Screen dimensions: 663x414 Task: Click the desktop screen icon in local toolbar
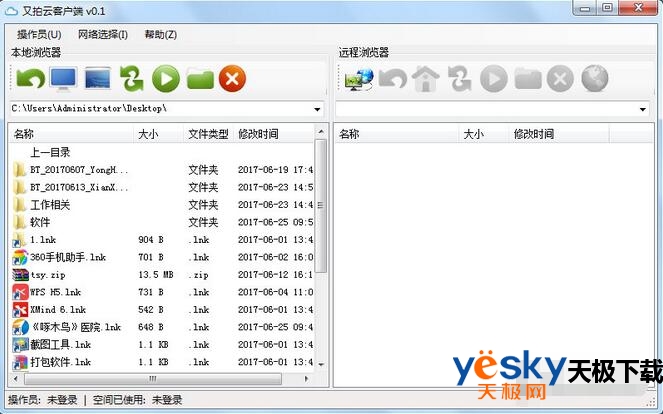tap(97, 78)
